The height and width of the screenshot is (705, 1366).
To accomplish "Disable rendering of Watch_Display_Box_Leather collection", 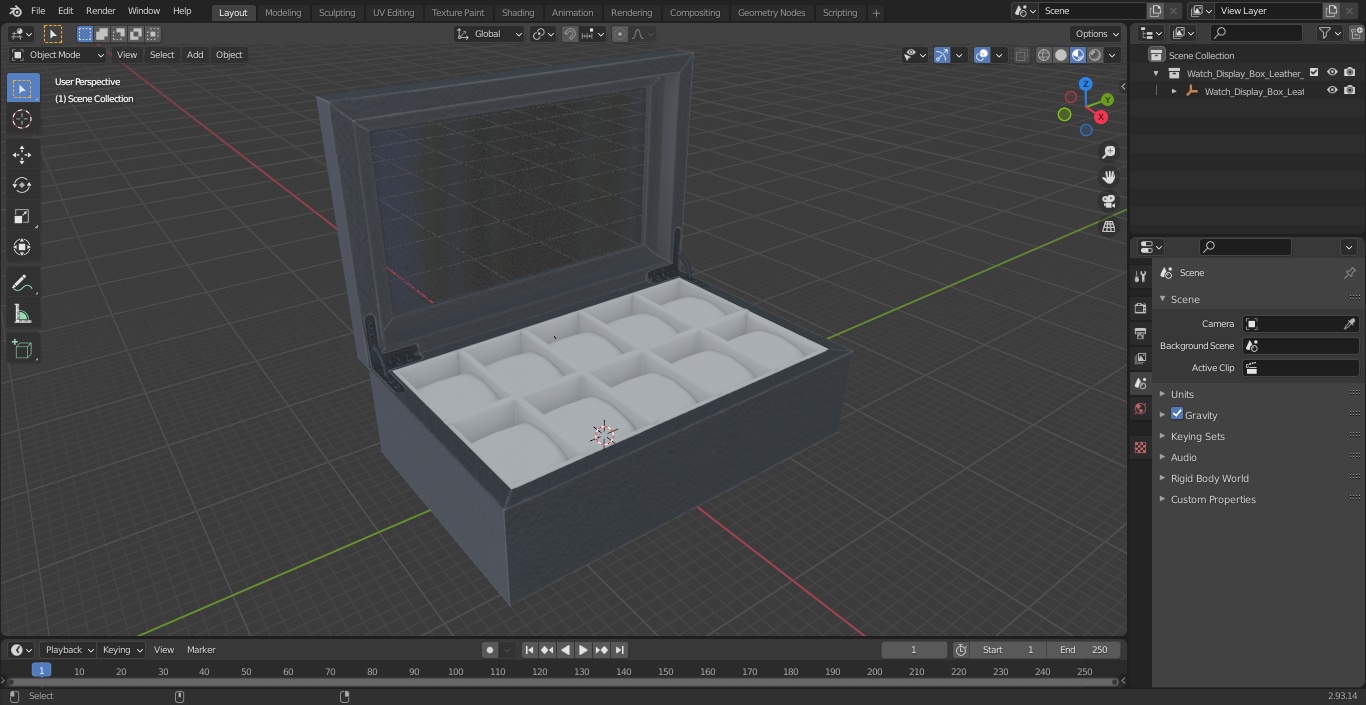I will [1350, 73].
